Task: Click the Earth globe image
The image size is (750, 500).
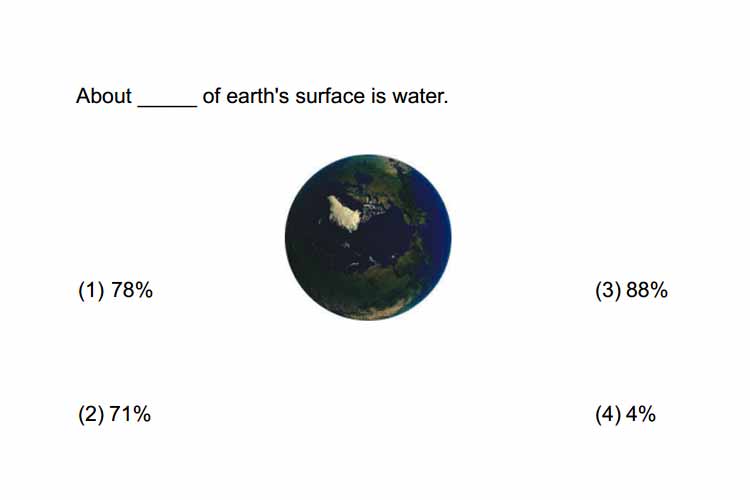Action: tap(368, 237)
